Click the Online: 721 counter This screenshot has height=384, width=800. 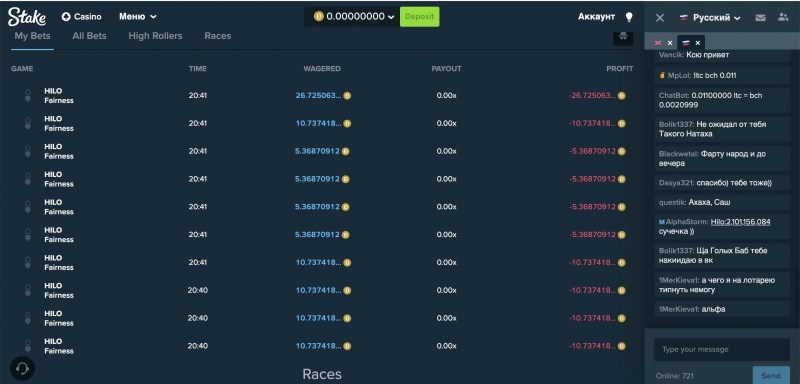coord(674,376)
